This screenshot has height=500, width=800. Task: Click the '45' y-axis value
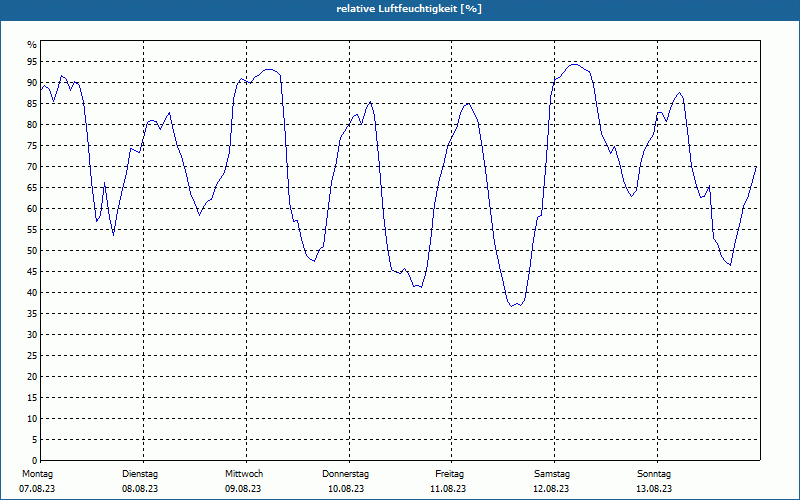[x=32, y=271]
